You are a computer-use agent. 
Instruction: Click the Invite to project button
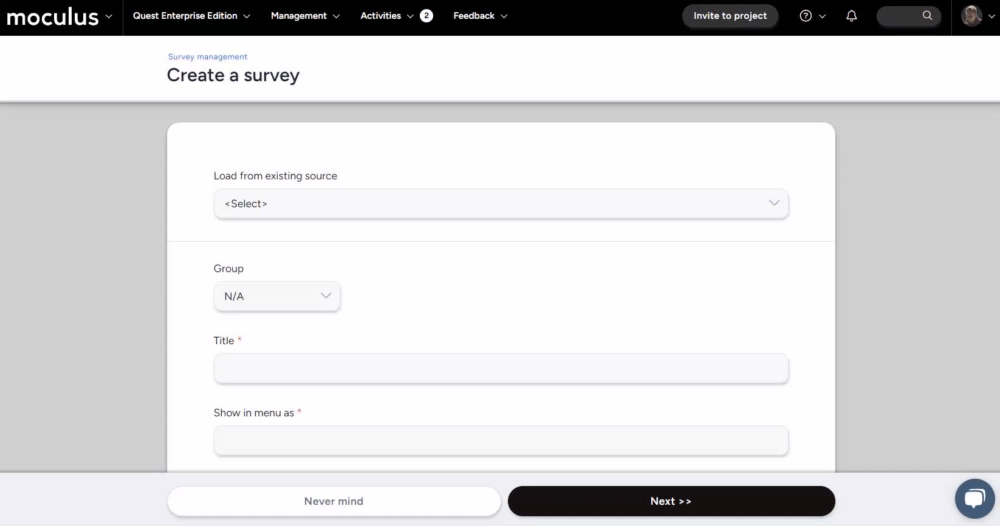pos(730,16)
